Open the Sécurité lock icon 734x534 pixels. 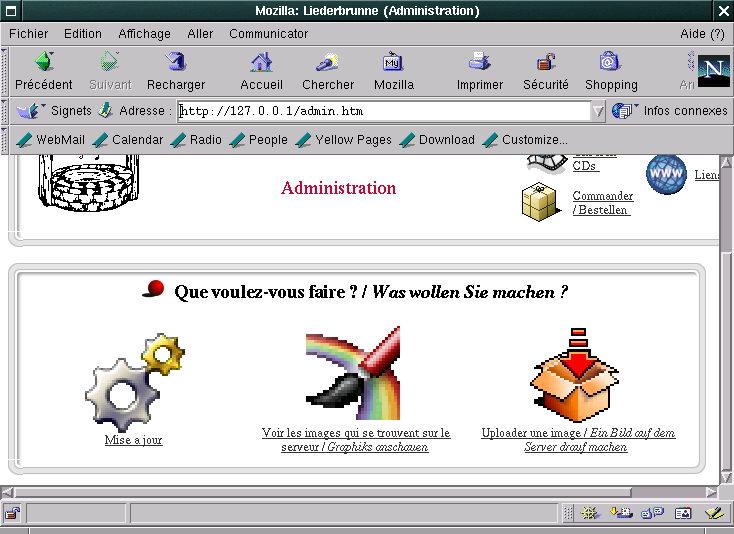tap(545, 63)
